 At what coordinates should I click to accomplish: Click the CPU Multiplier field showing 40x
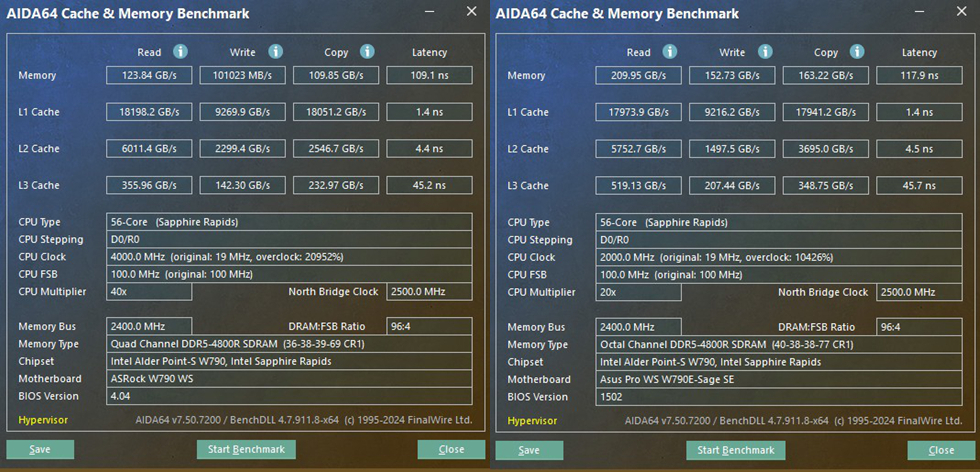click(x=149, y=292)
